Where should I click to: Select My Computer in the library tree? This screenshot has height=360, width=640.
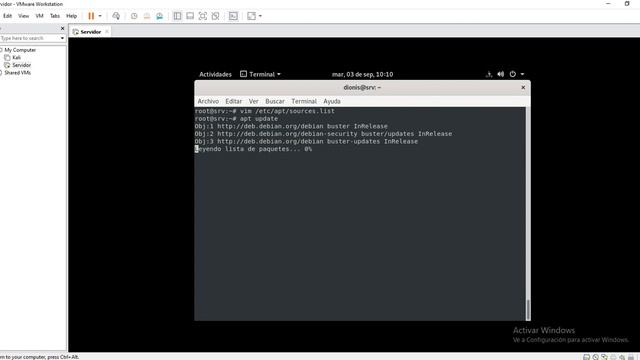20,50
